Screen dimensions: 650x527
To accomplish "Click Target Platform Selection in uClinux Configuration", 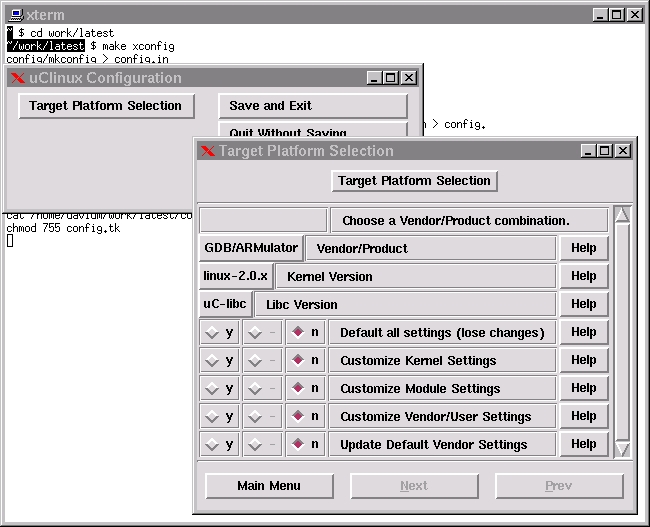I will [107, 106].
